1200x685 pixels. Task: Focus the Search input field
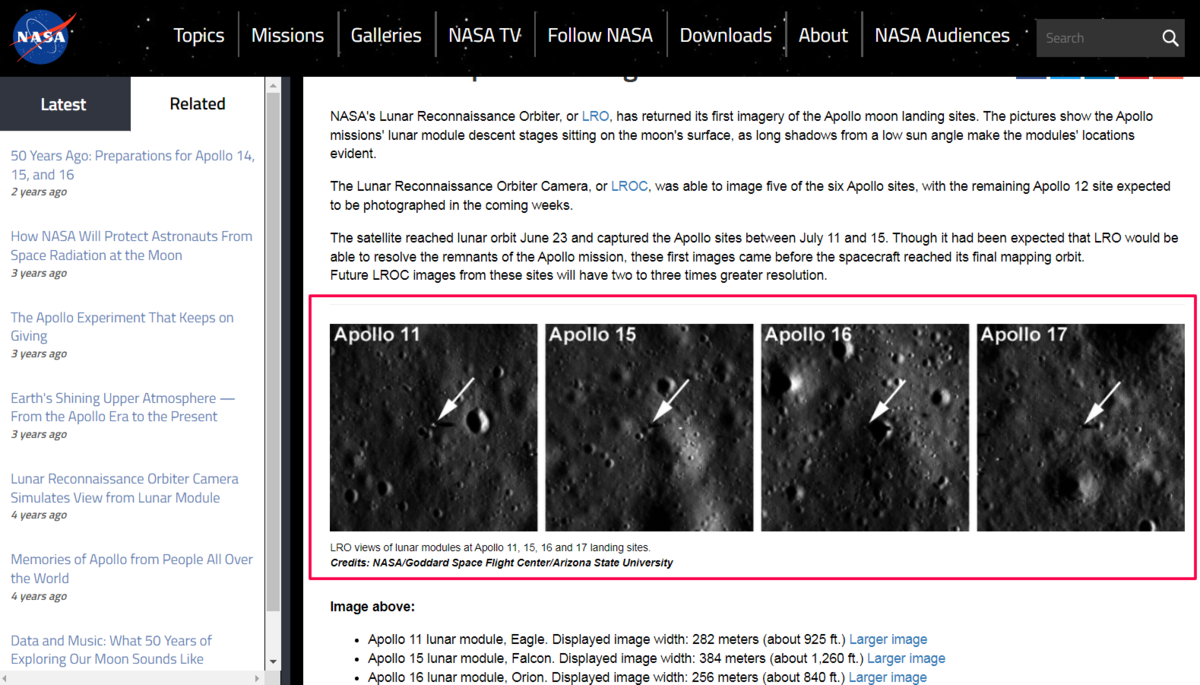1098,38
